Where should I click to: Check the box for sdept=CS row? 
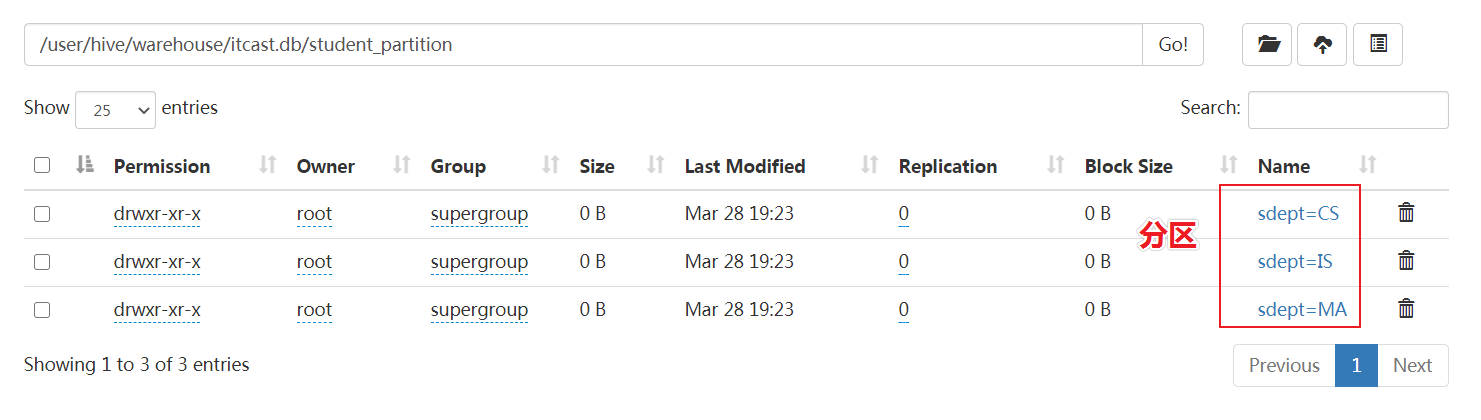click(42, 213)
